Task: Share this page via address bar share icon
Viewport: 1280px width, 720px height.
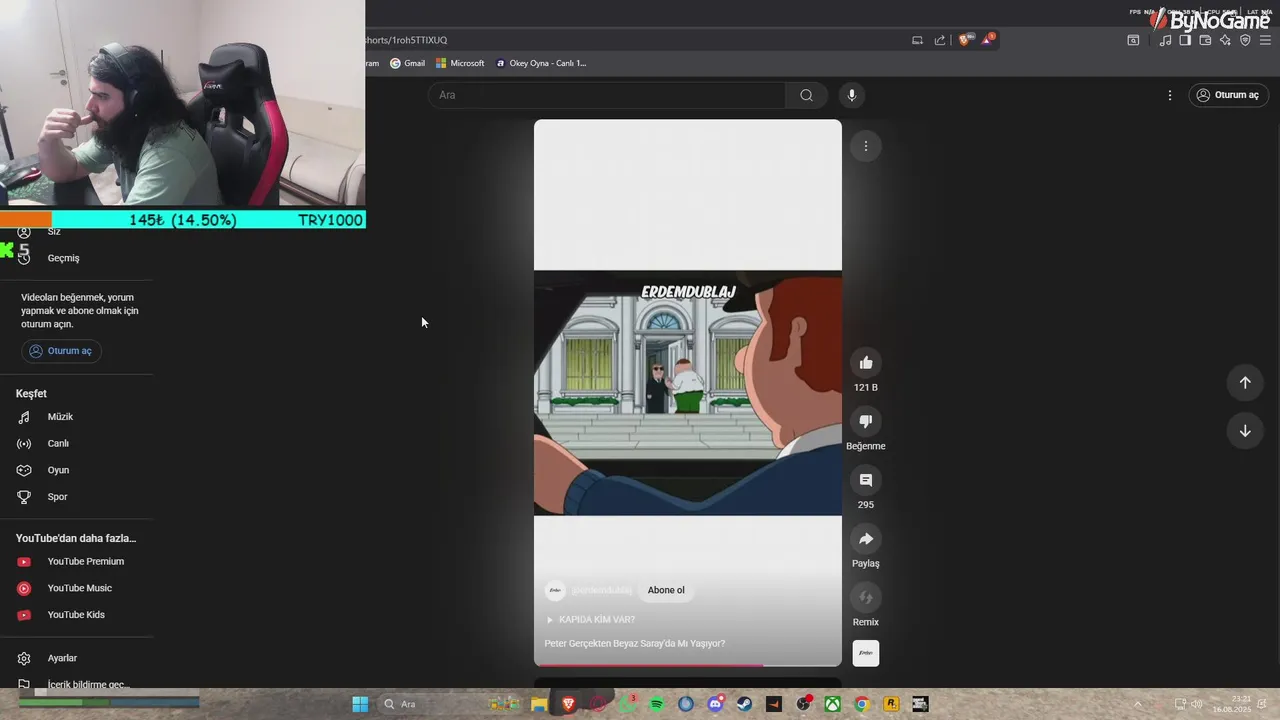Action: tap(940, 40)
